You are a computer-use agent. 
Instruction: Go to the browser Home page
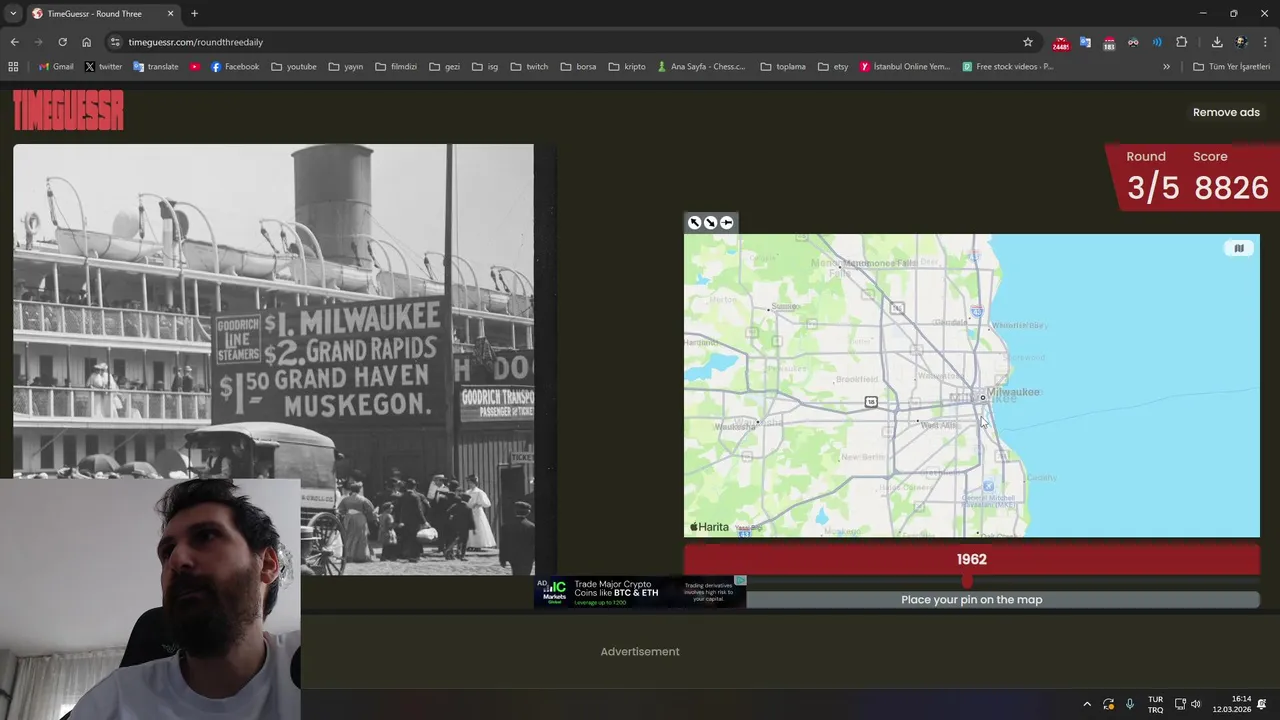pos(86,42)
